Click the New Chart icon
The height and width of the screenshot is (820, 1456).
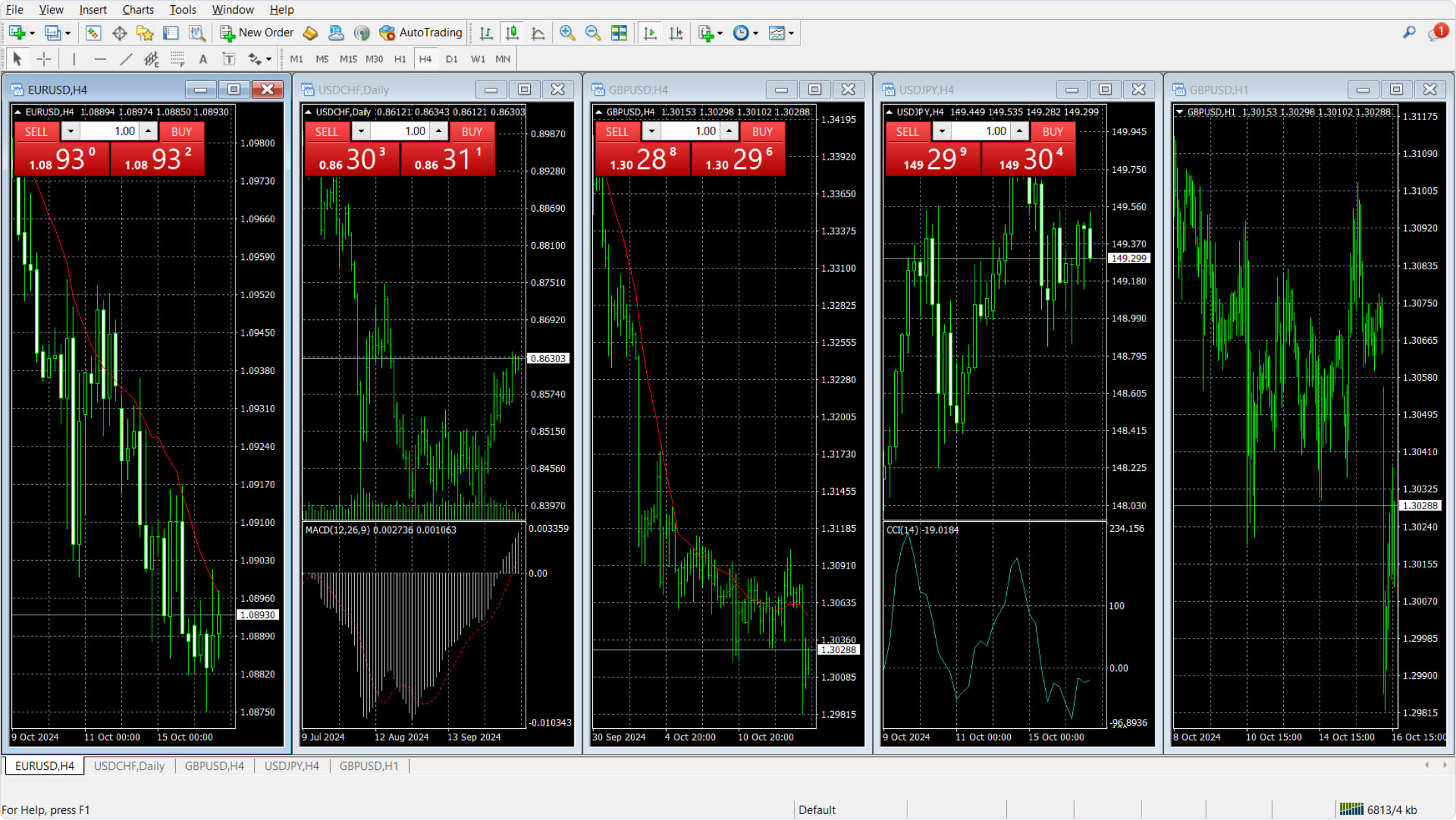point(16,32)
